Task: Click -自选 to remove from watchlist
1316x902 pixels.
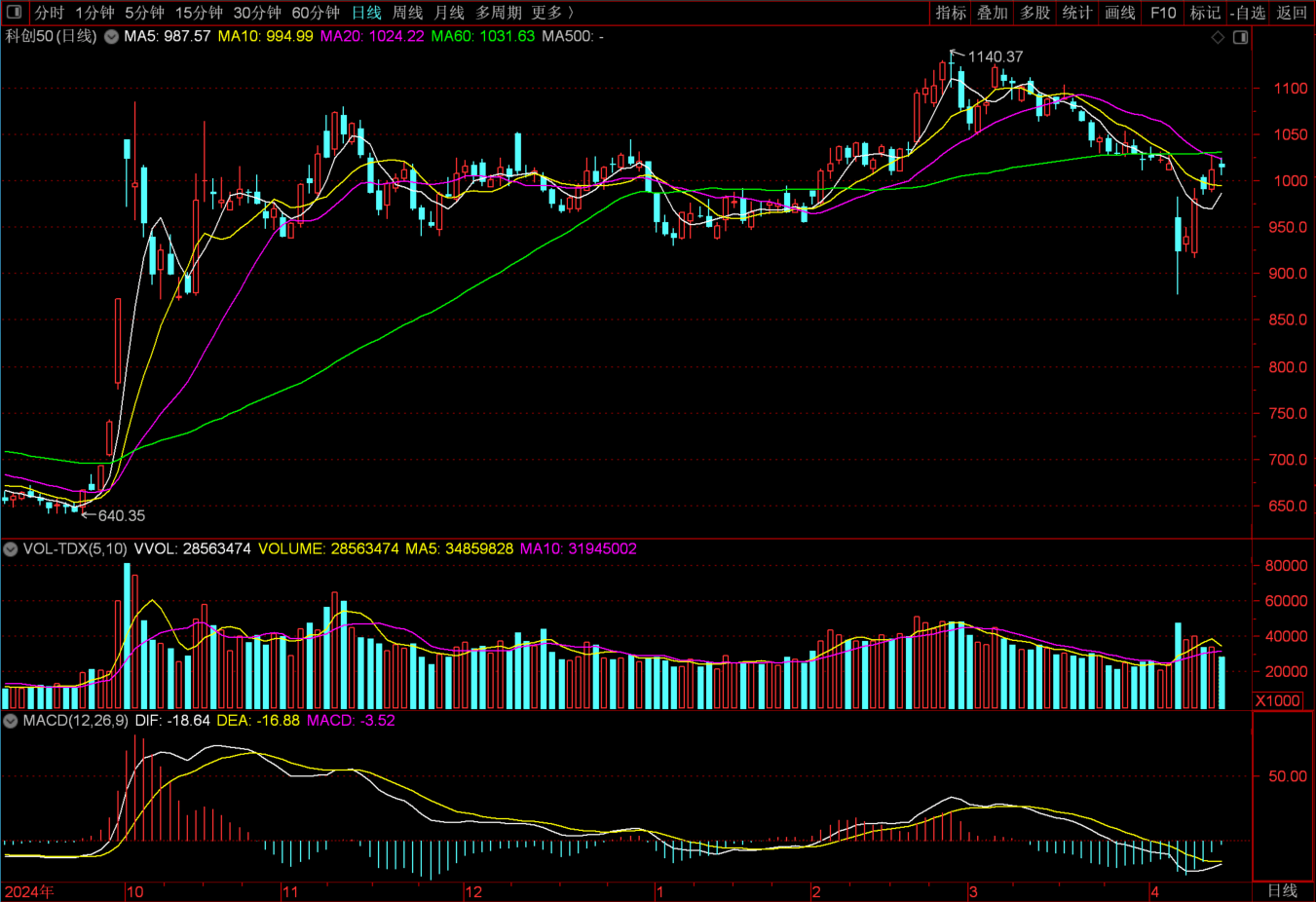Action: point(1248,13)
